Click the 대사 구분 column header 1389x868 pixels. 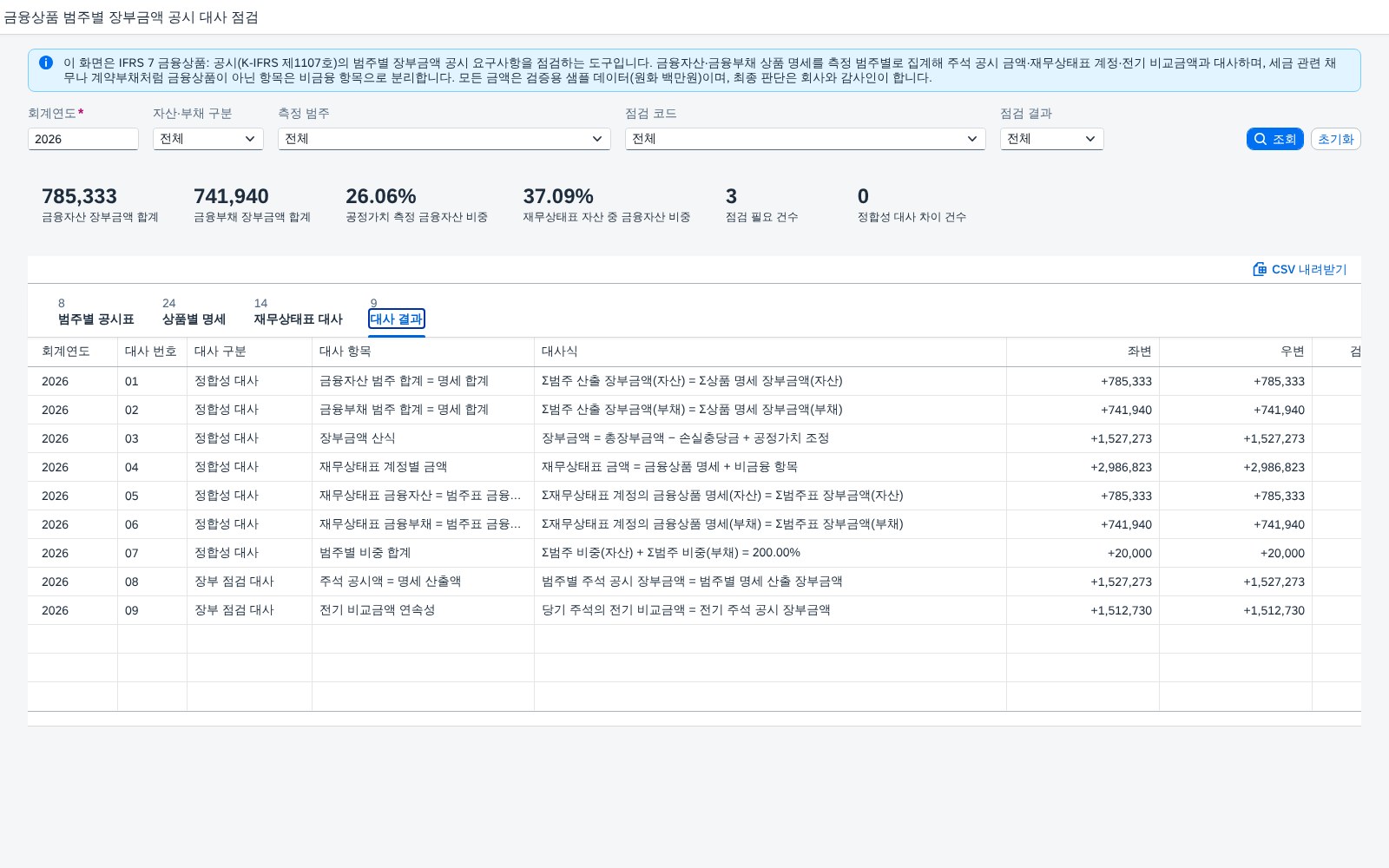[249, 352]
